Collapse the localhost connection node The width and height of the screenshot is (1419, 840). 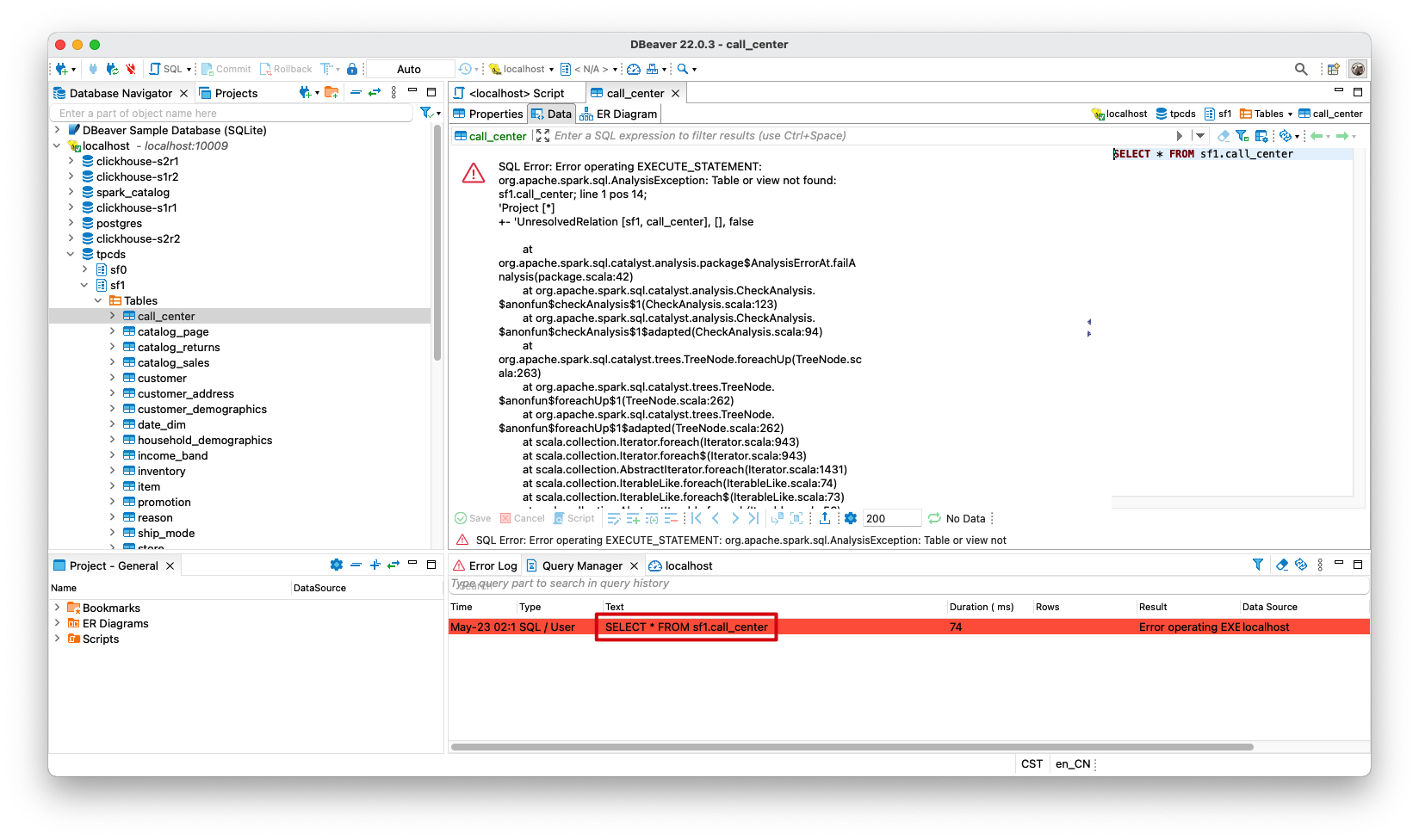coord(57,146)
